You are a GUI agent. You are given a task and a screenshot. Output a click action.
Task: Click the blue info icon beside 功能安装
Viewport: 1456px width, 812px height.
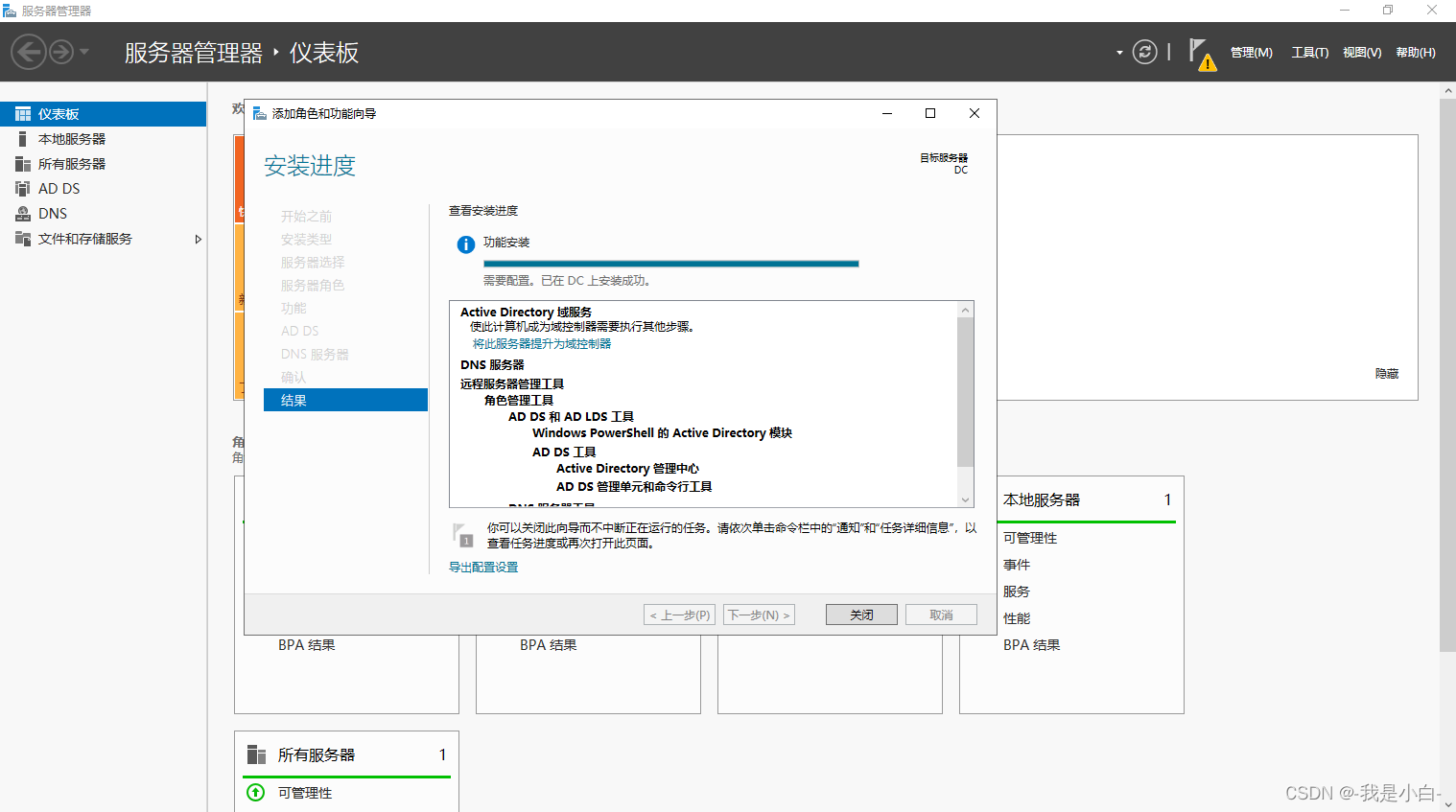click(x=466, y=244)
